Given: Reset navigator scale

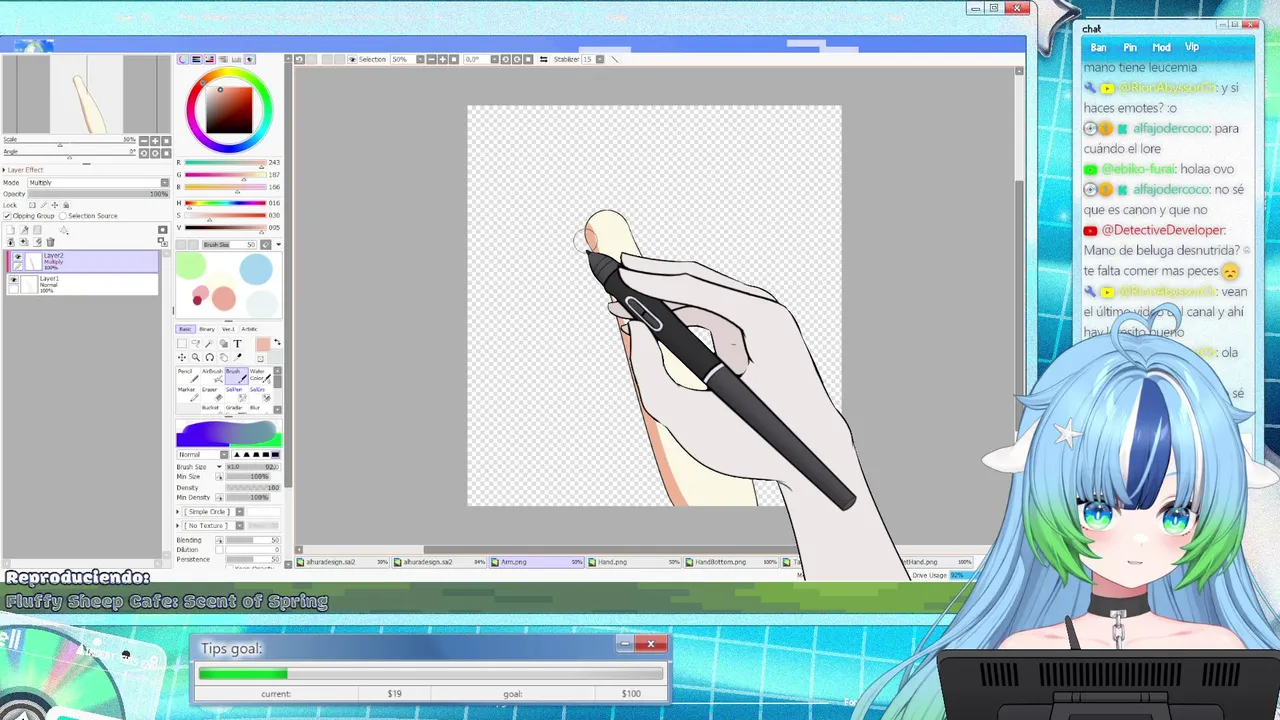Looking at the screenshot, I should click(166, 141).
